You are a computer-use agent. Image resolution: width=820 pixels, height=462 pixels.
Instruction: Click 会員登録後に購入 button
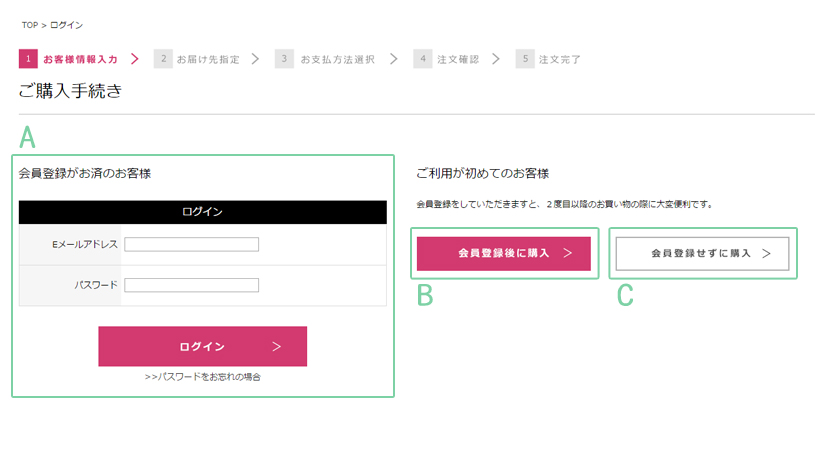coord(504,254)
